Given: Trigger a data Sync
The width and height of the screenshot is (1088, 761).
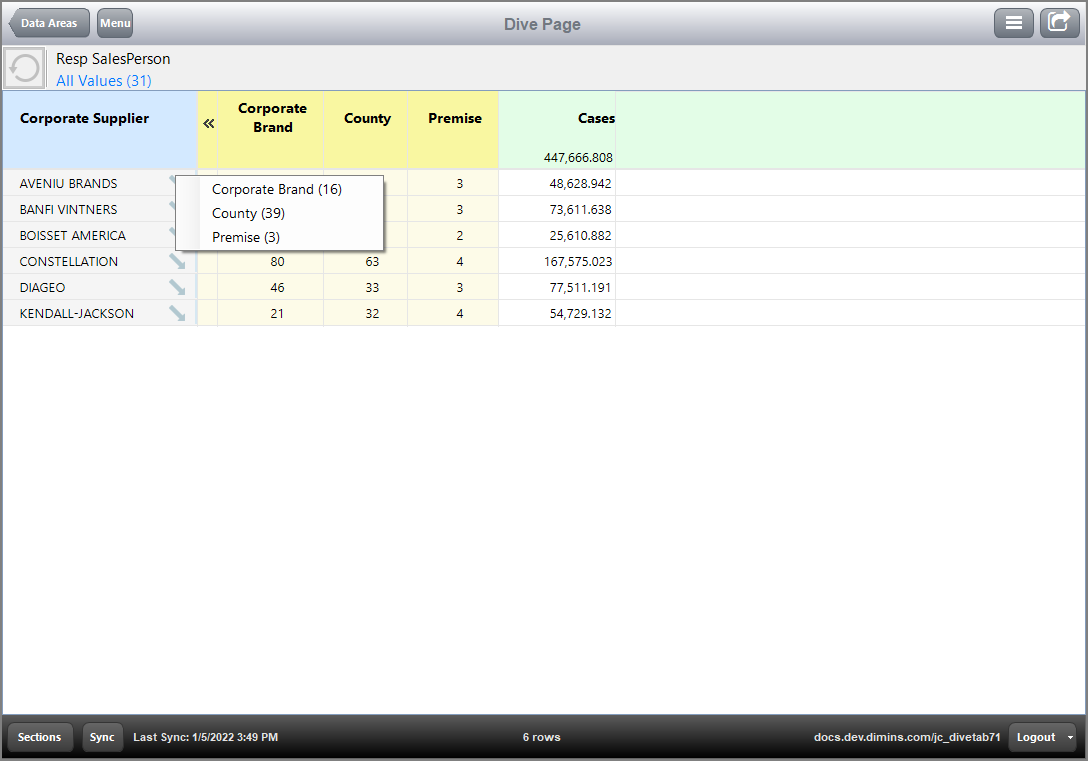Looking at the screenshot, I should [x=102, y=737].
